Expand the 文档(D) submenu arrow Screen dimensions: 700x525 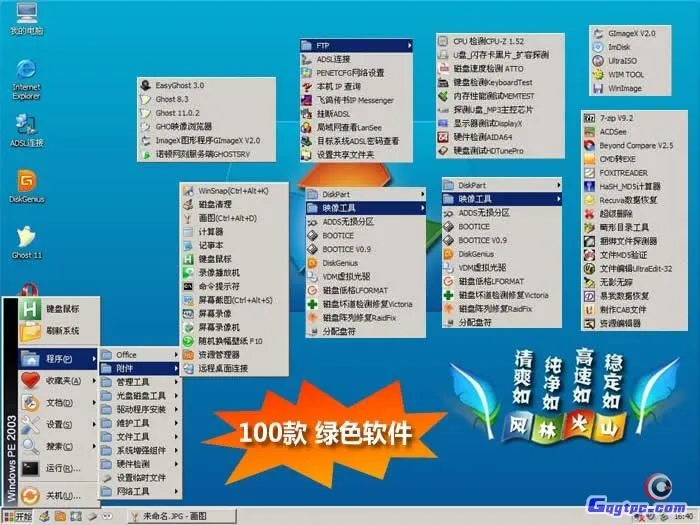94,403
